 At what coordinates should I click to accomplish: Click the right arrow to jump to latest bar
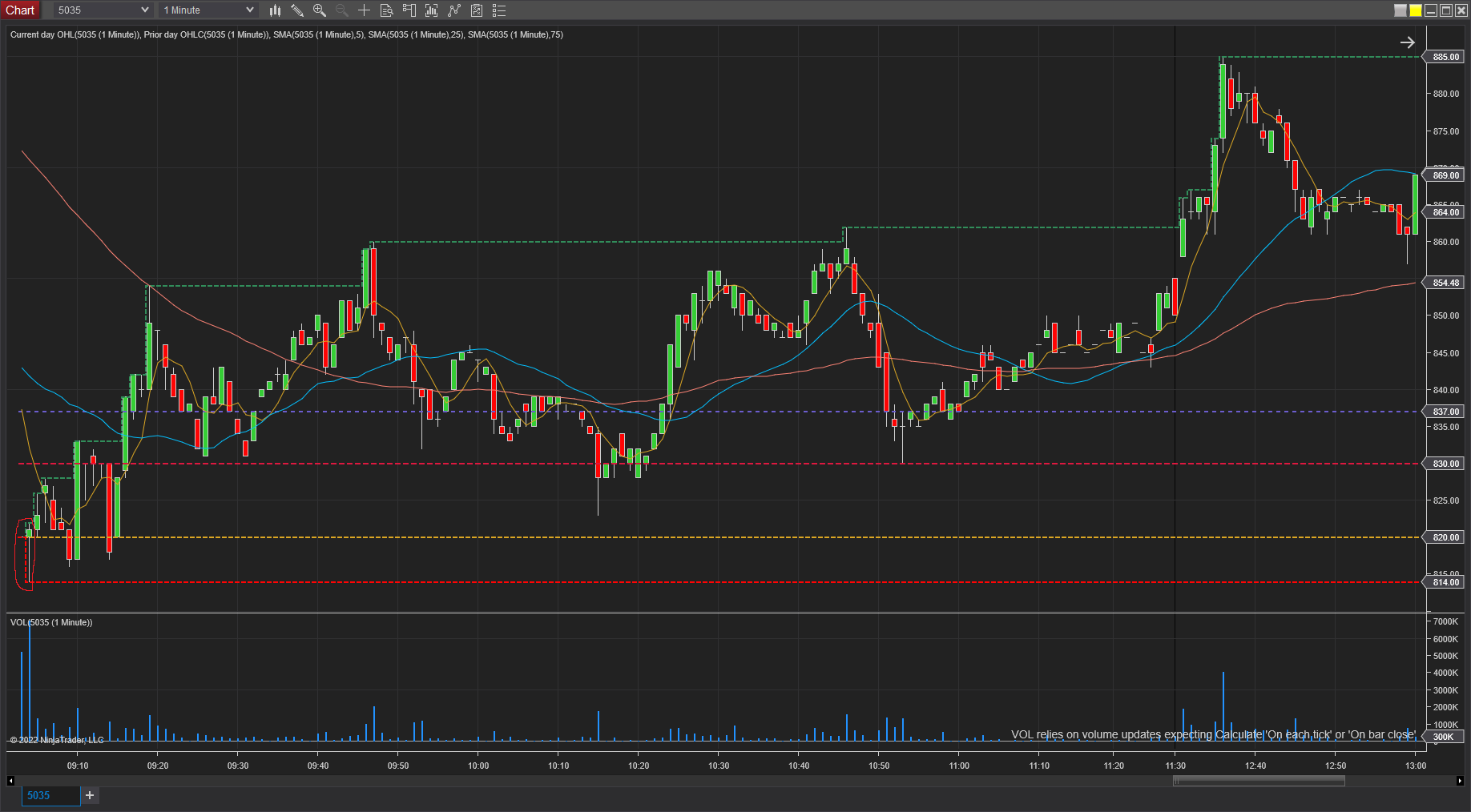pos(1408,42)
